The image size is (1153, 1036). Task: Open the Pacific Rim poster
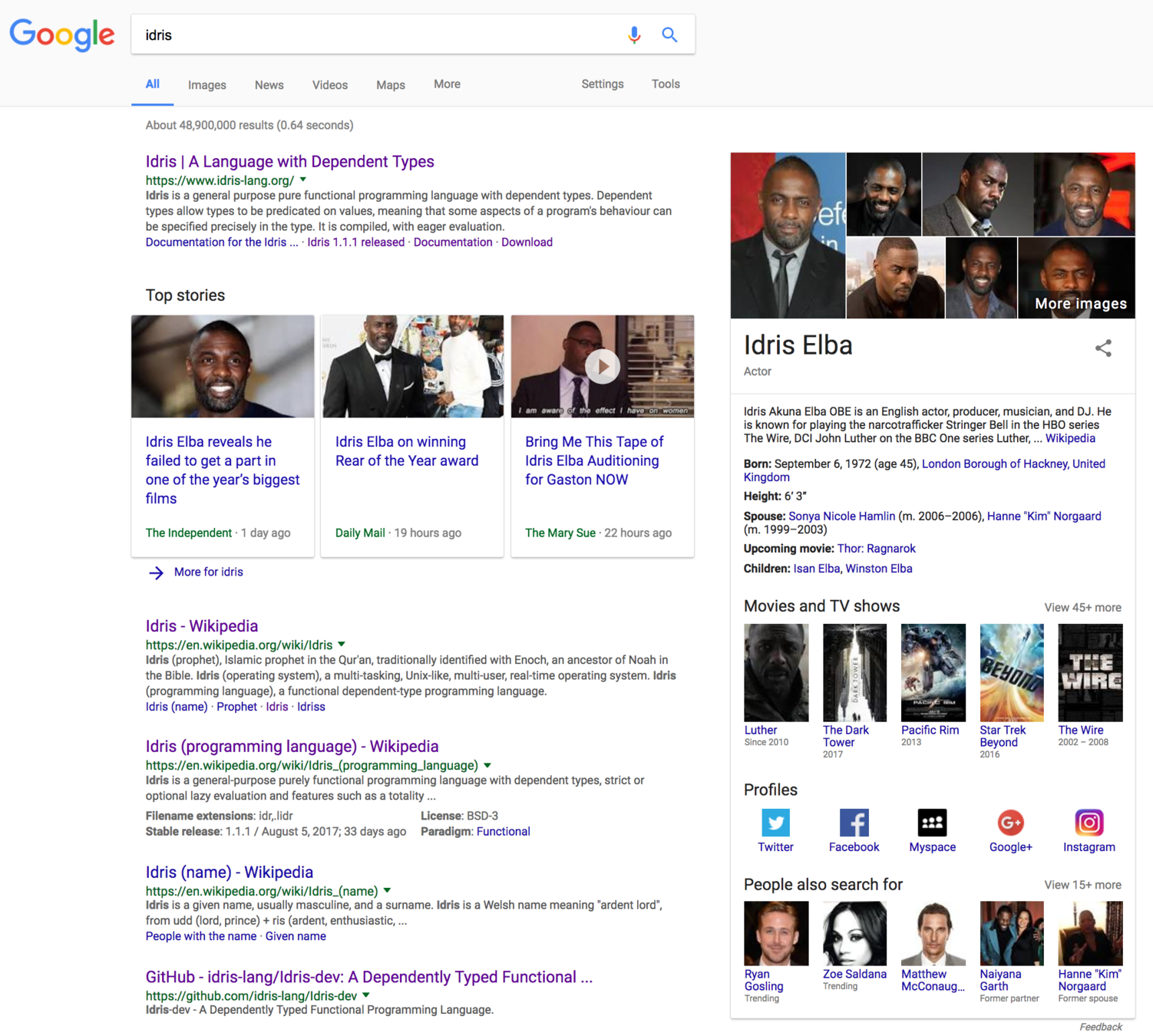coord(933,672)
